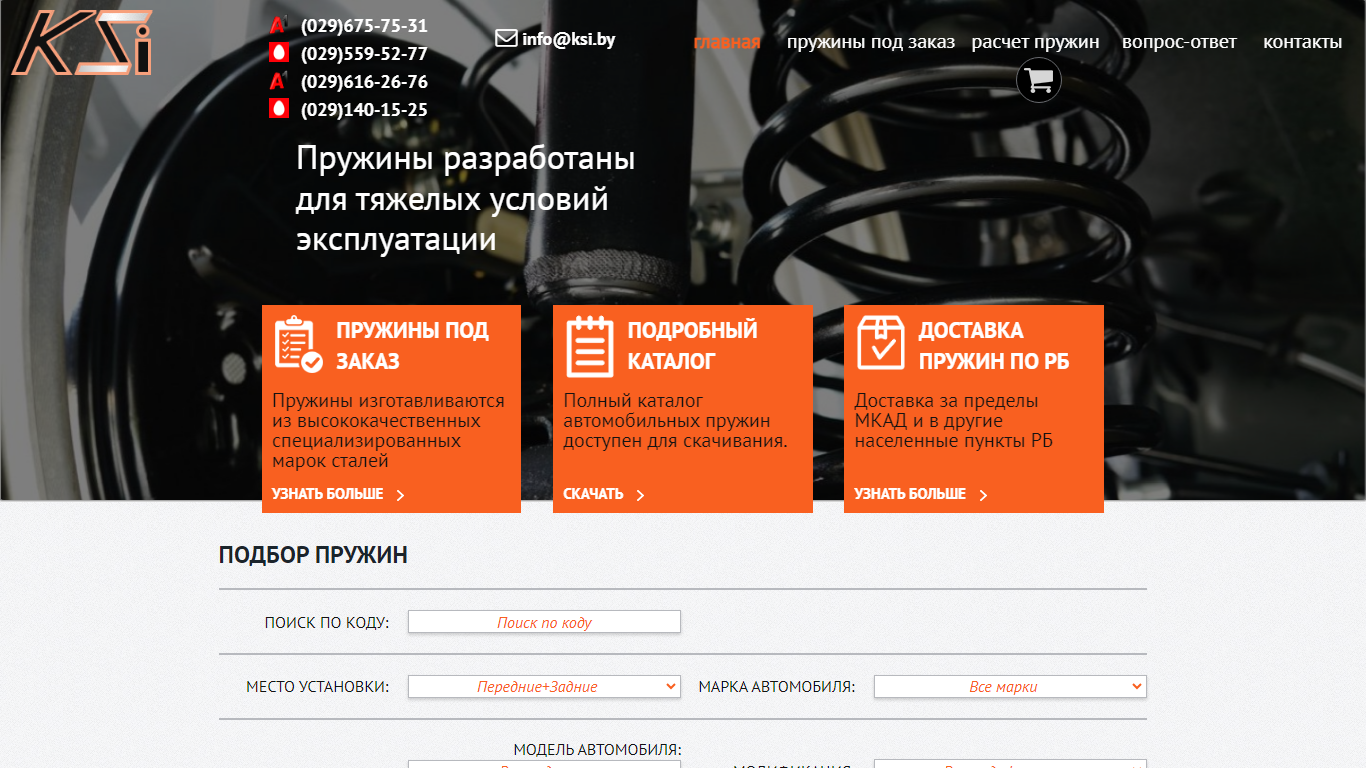
Task: Open расчет пружин menu item
Action: pos(1035,42)
